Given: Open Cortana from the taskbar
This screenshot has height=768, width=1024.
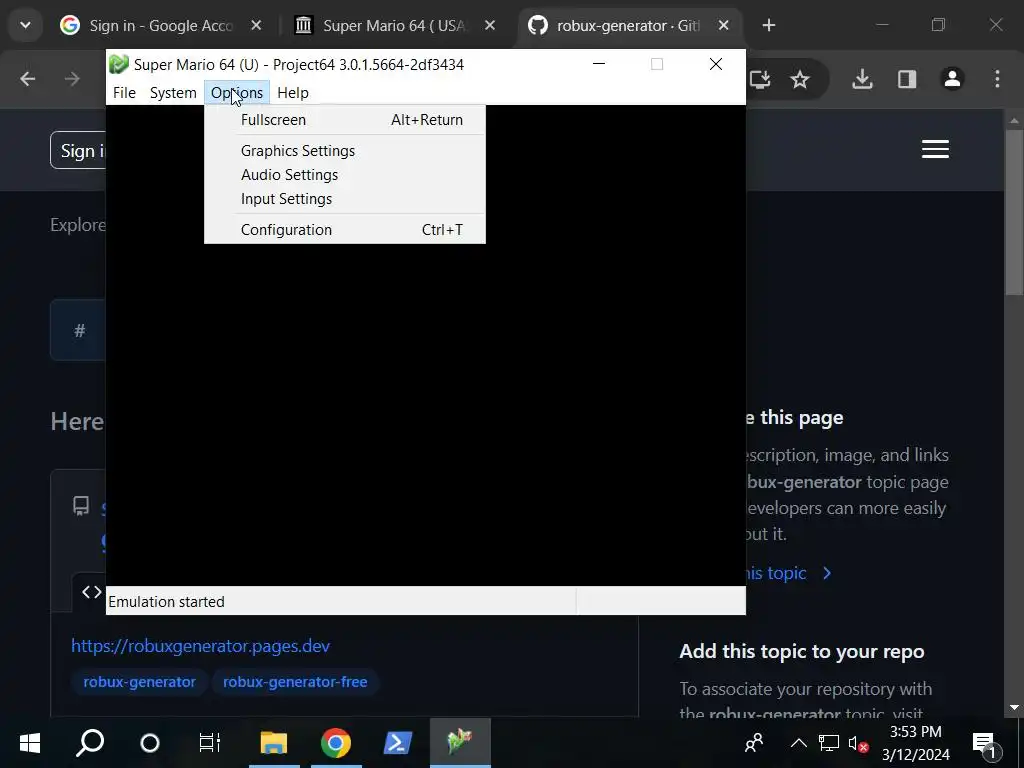Looking at the screenshot, I should click(x=150, y=743).
